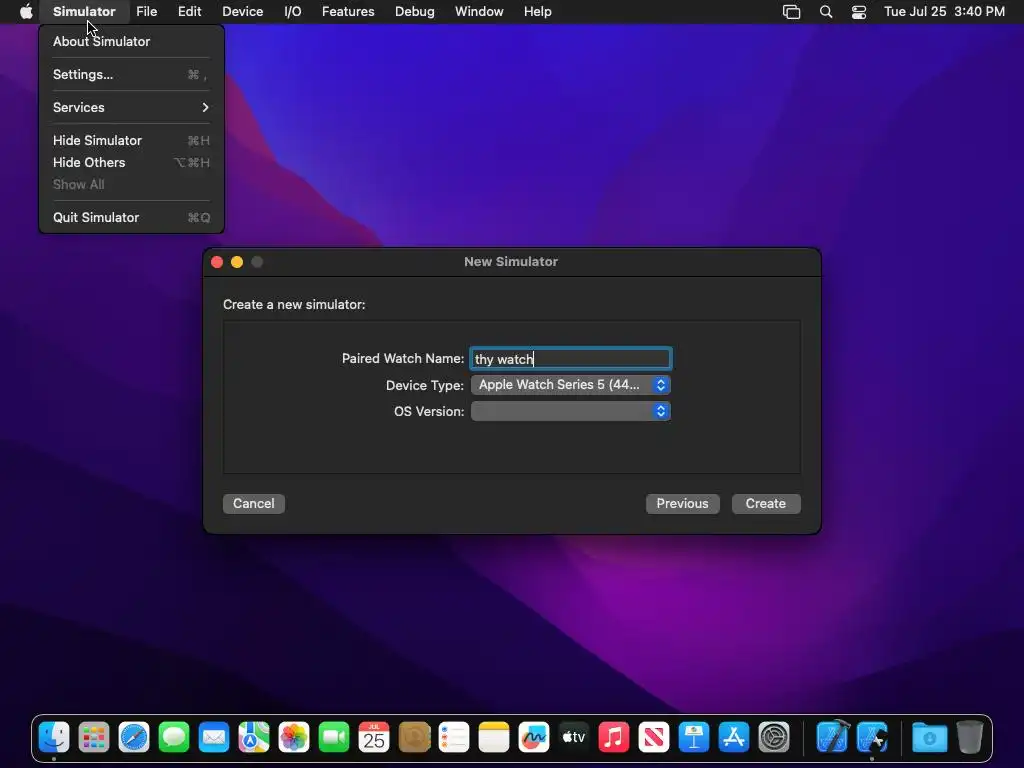Open FaceTime in the Dock

point(334,738)
